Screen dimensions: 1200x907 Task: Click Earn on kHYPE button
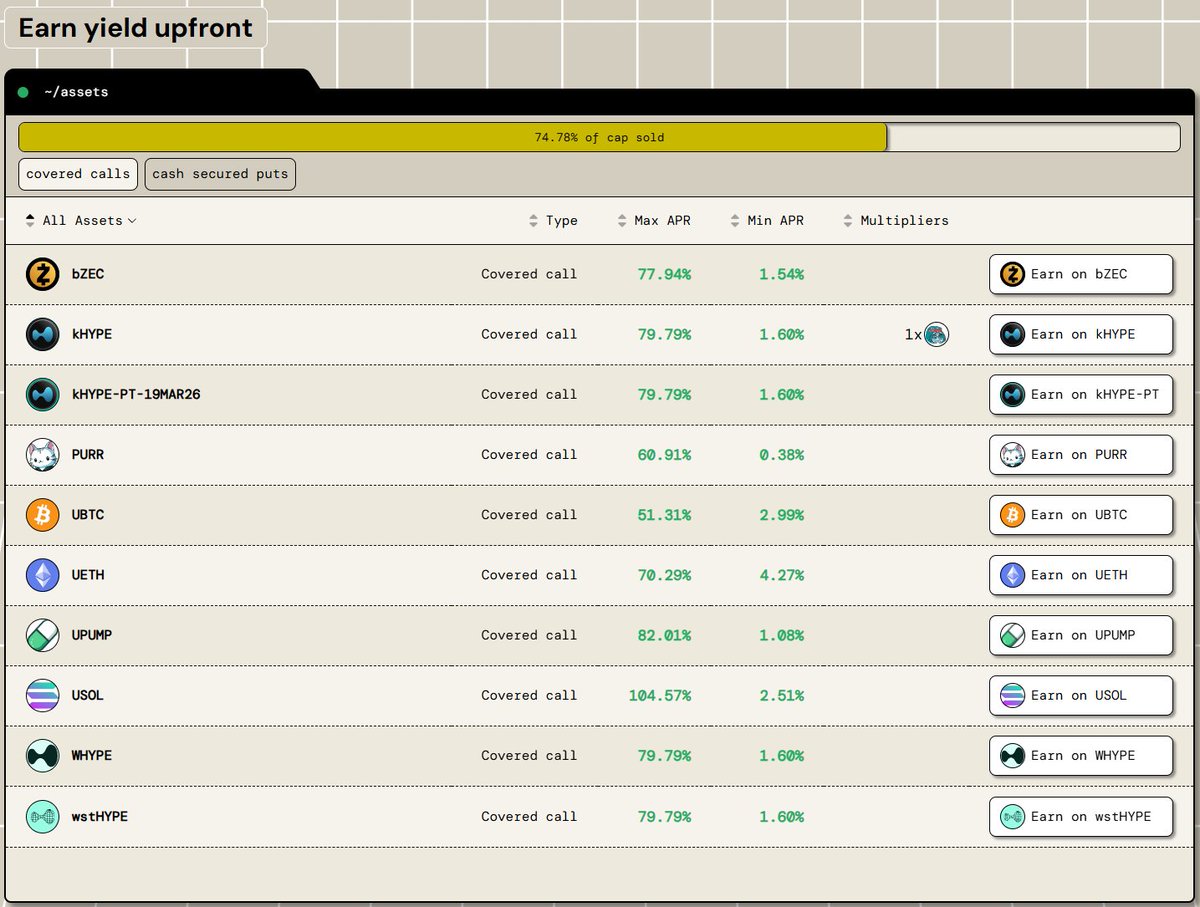click(x=1080, y=334)
